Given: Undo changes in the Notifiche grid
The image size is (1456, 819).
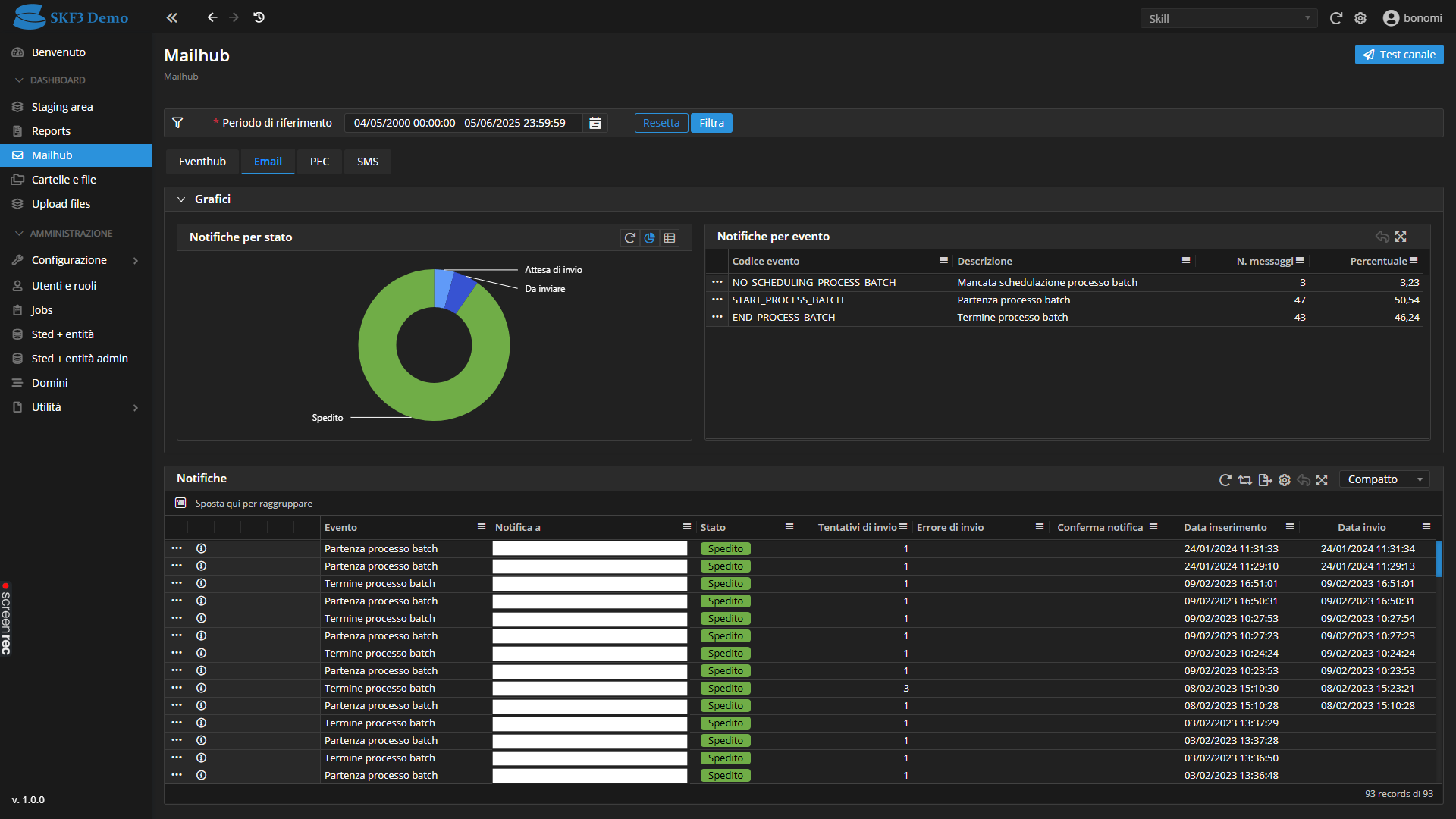Looking at the screenshot, I should coord(1304,480).
